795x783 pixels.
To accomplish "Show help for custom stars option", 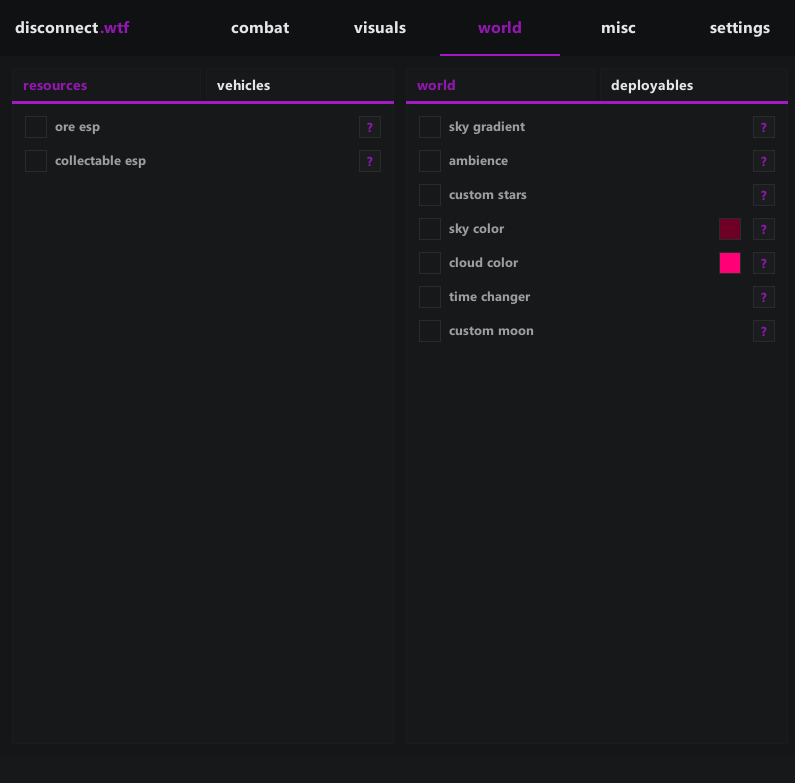I will click(764, 195).
